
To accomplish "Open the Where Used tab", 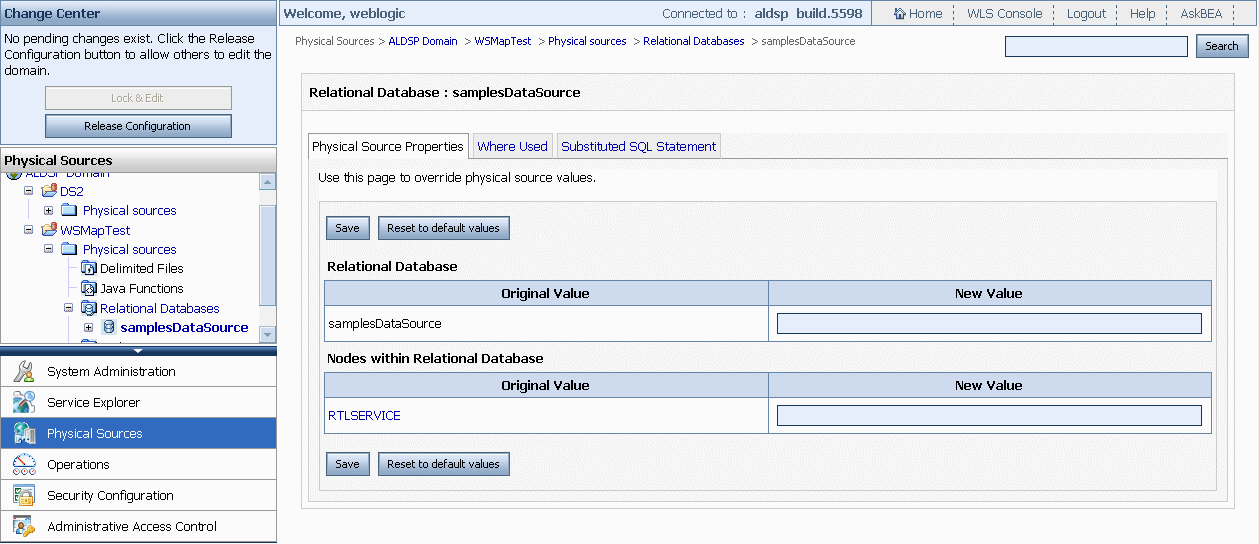I will pos(512,146).
